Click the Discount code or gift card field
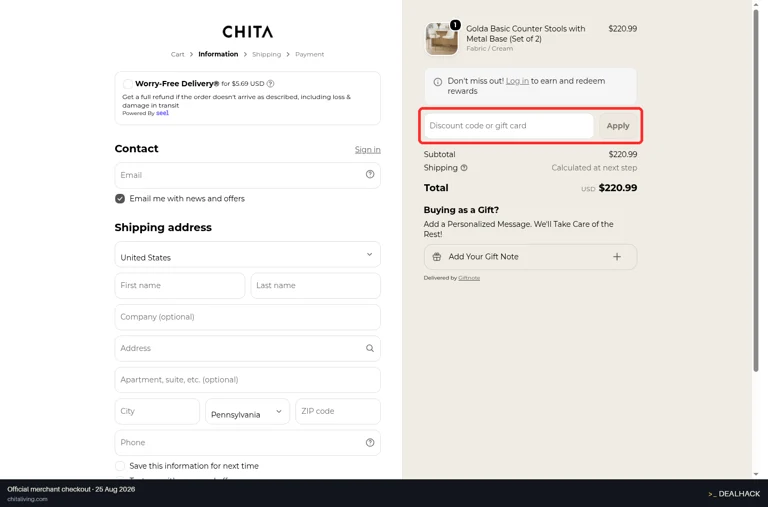 pyautogui.click(x=508, y=126)
